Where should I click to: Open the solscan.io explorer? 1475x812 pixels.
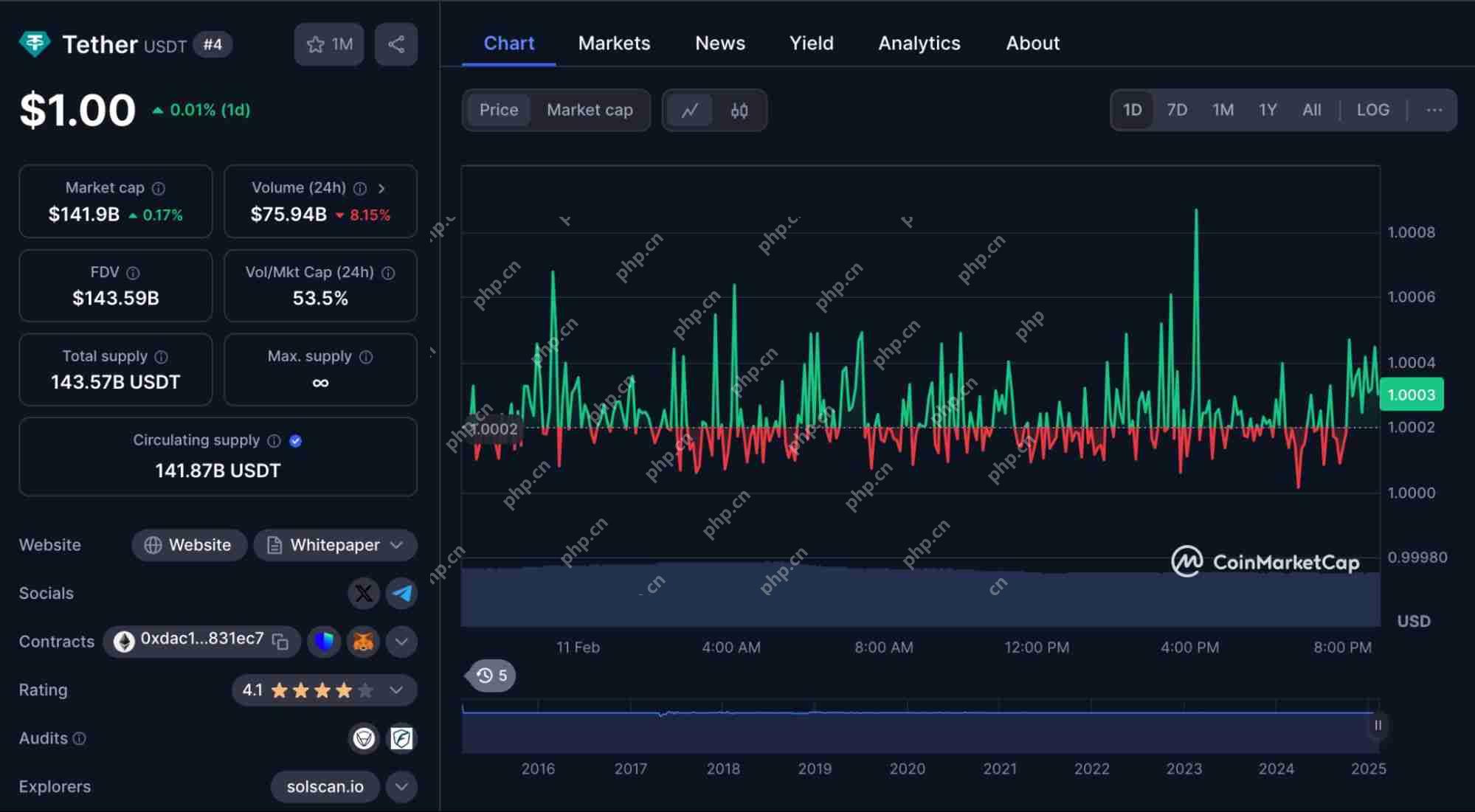(x=325, y=786)
